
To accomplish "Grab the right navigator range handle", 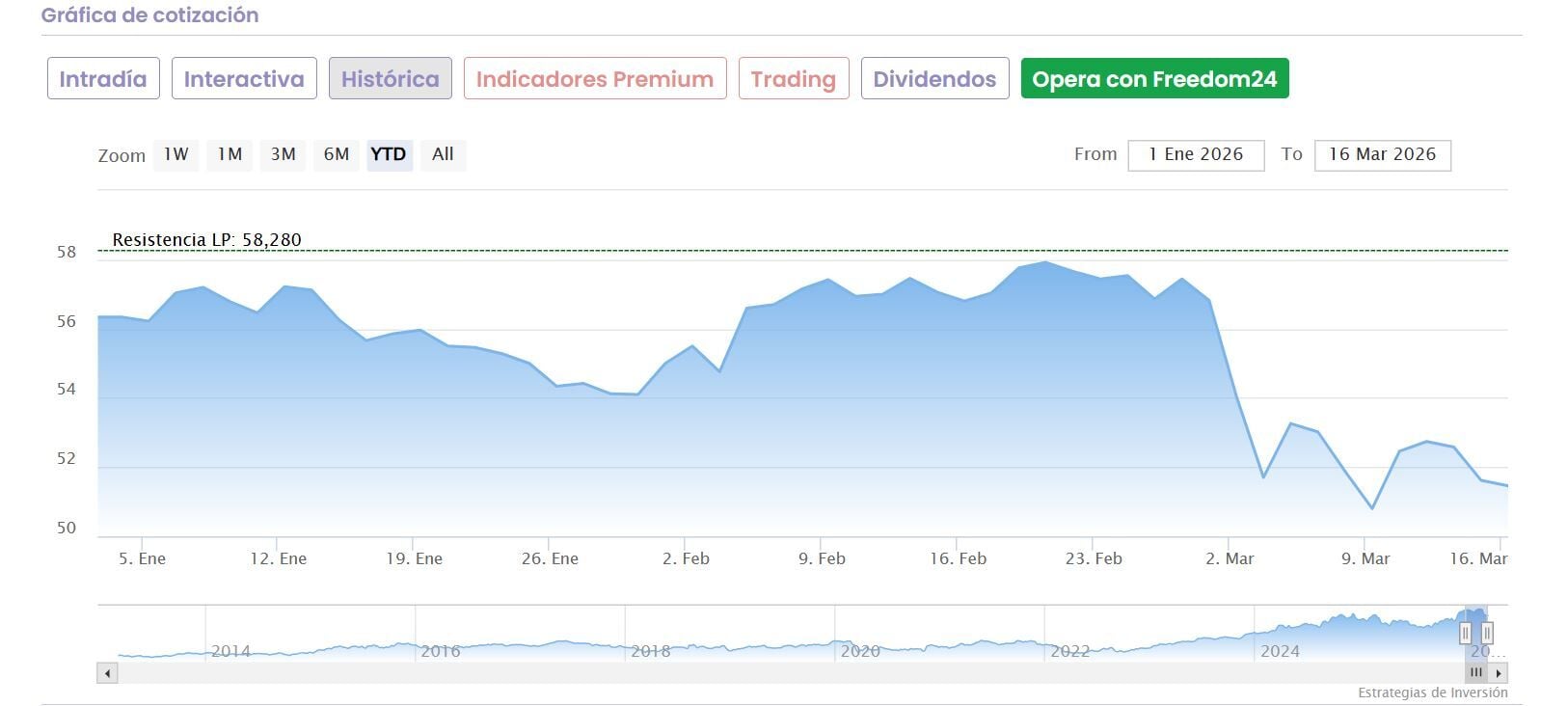I will [1487, 633].
